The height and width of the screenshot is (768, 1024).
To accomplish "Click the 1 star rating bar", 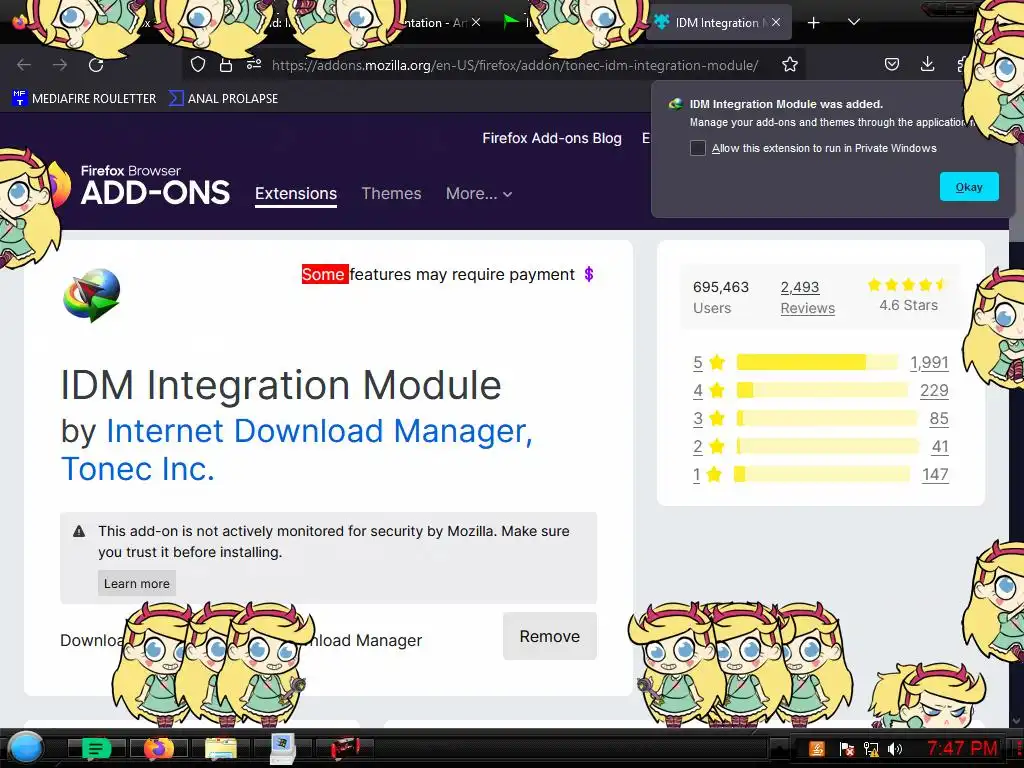I will [822, 474].
